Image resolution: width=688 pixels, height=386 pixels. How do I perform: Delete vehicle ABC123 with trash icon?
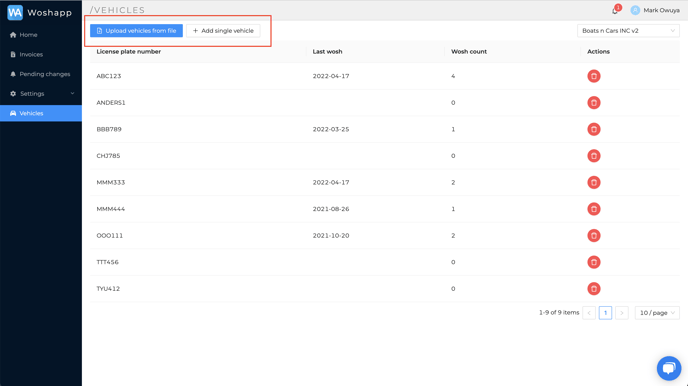(594, 76)
